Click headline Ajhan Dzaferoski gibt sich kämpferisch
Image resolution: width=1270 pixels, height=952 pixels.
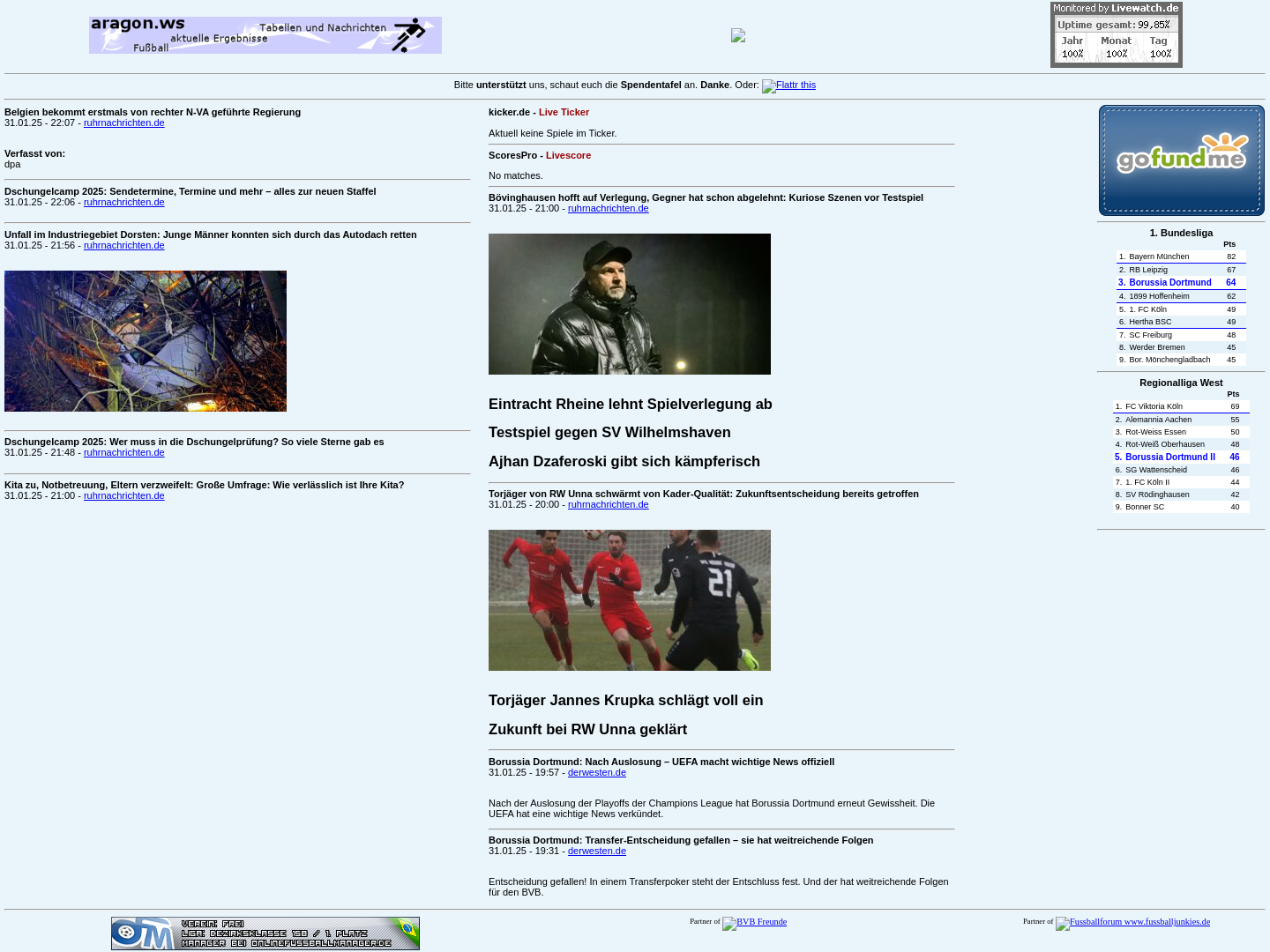(624, 461)
